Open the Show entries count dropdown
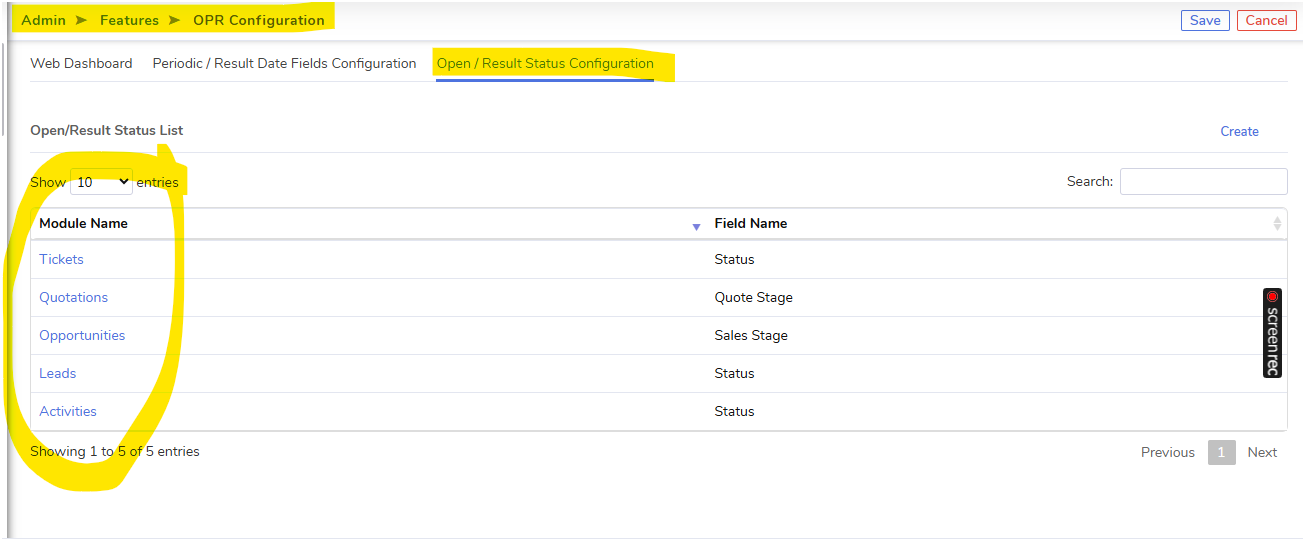This screenshot has height=544, width=1303. pos(101,182)
